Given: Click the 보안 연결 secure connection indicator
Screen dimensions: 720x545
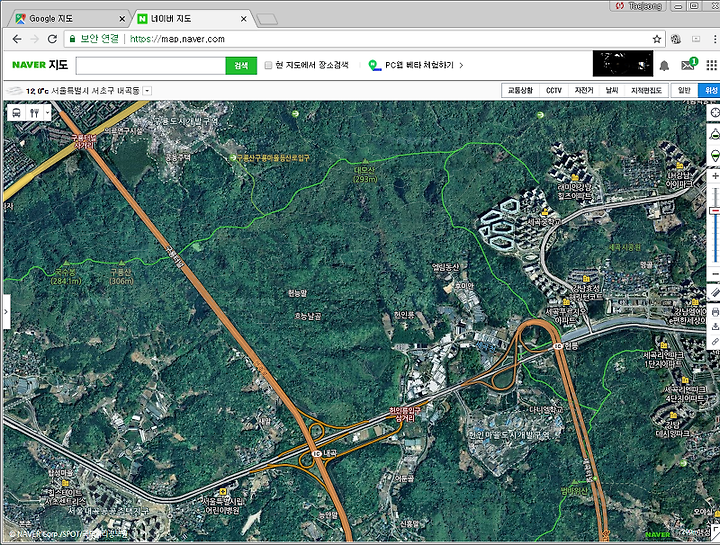Looking at the screenshot, I should (x=95, y=39).
